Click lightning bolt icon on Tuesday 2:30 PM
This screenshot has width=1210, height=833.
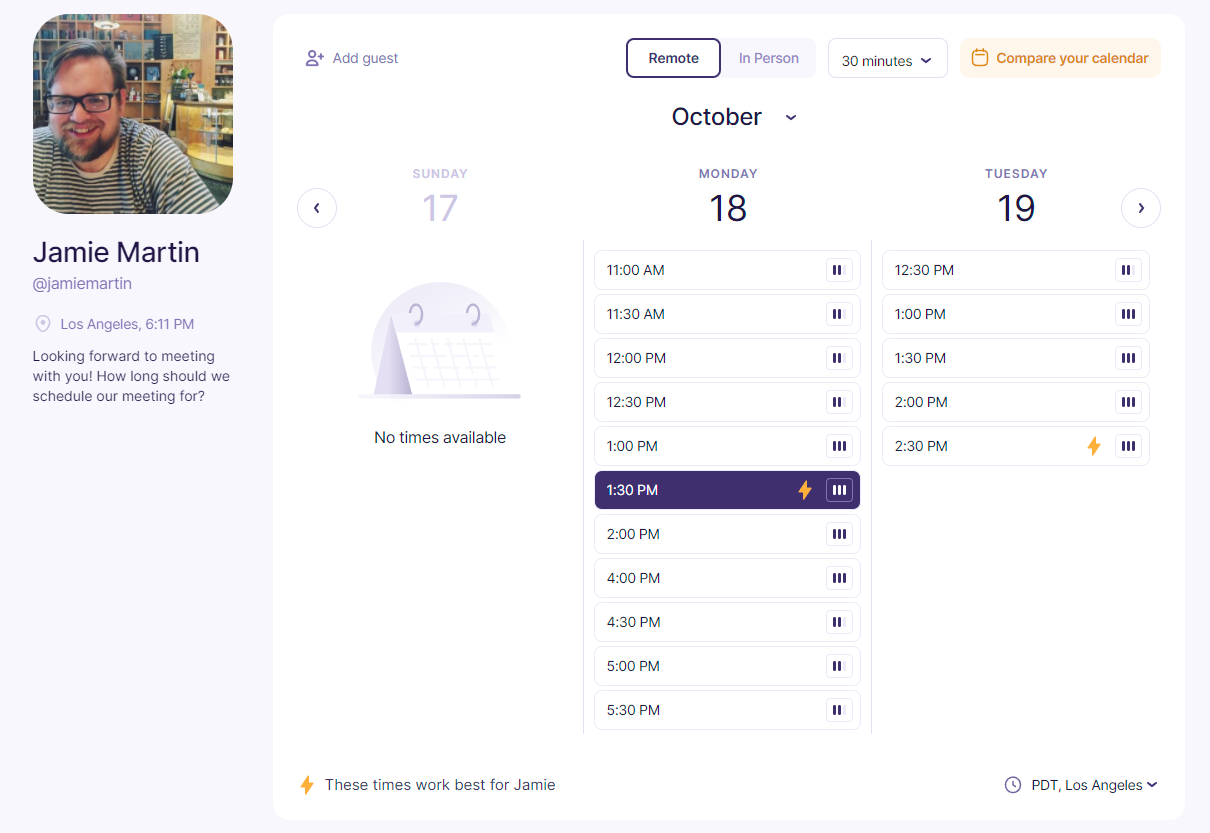tap(1094, 446)
